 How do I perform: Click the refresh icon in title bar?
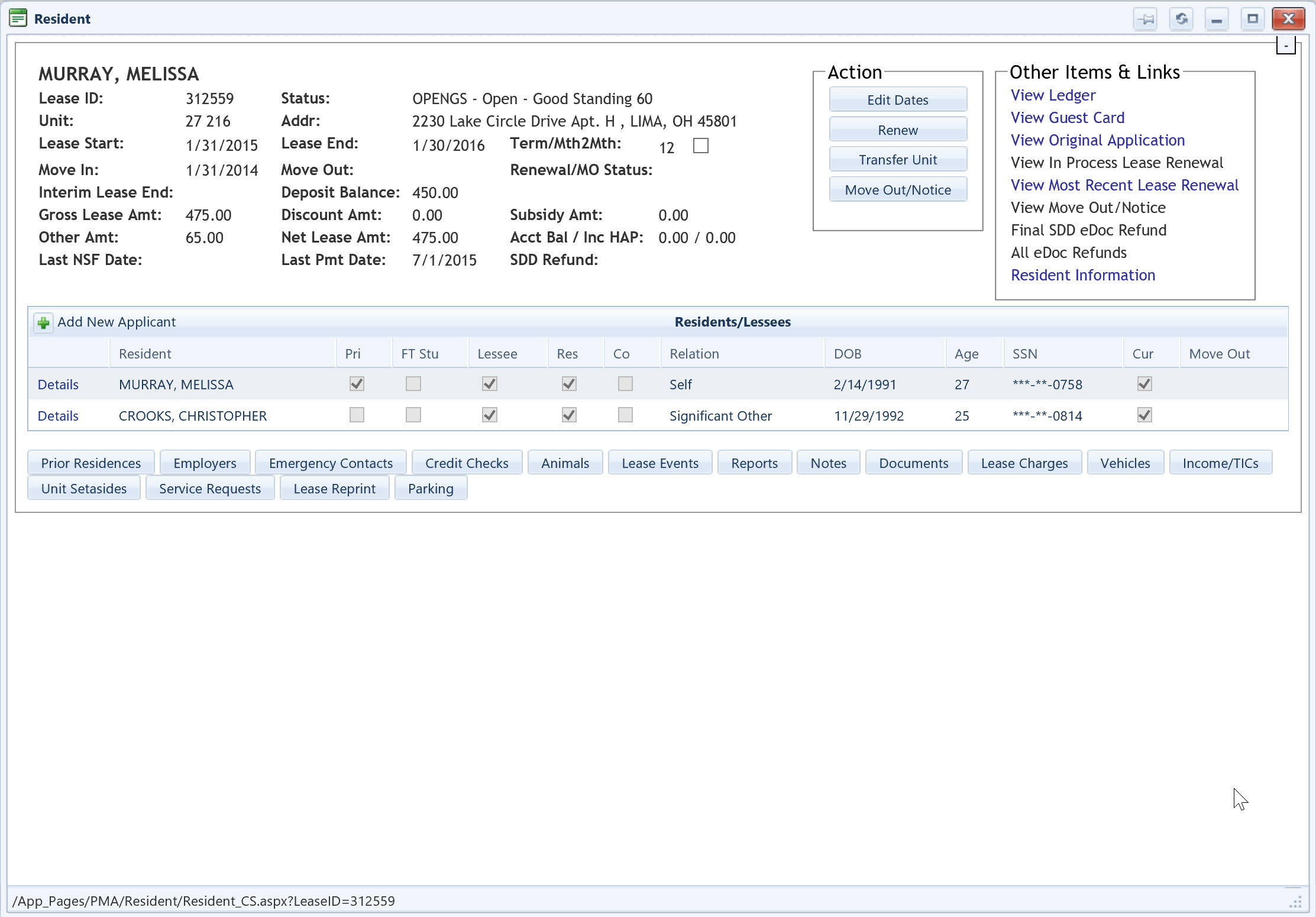coord(1181,19)
